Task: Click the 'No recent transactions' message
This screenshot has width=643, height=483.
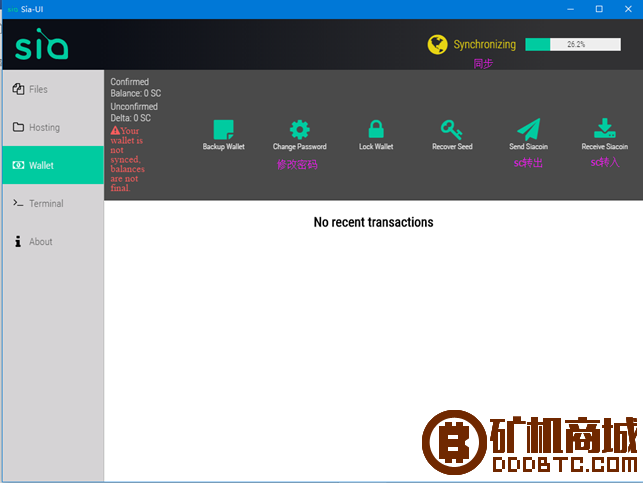Action: [374, 222]
